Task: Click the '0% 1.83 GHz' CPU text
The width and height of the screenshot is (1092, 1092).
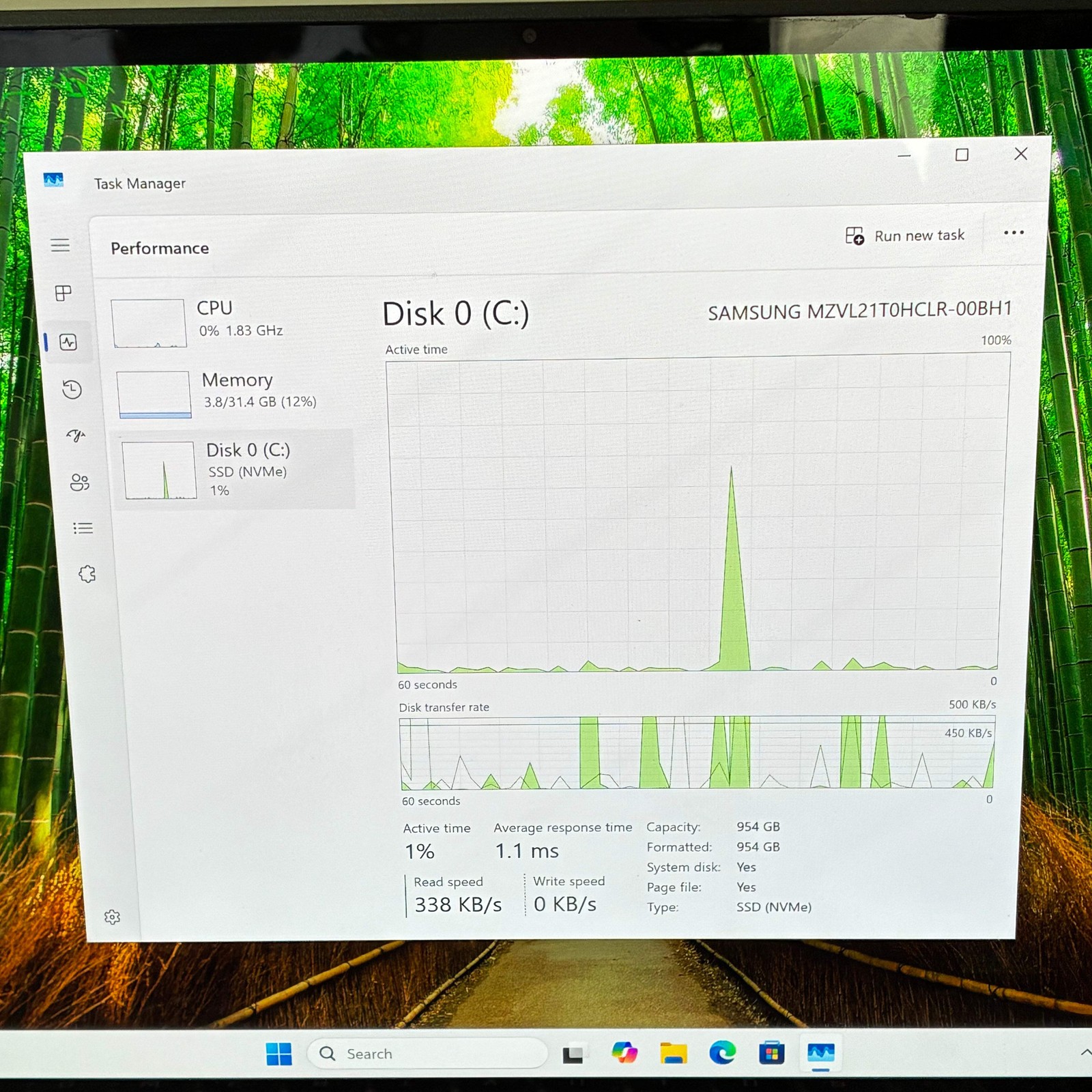Action: [241, 331]
